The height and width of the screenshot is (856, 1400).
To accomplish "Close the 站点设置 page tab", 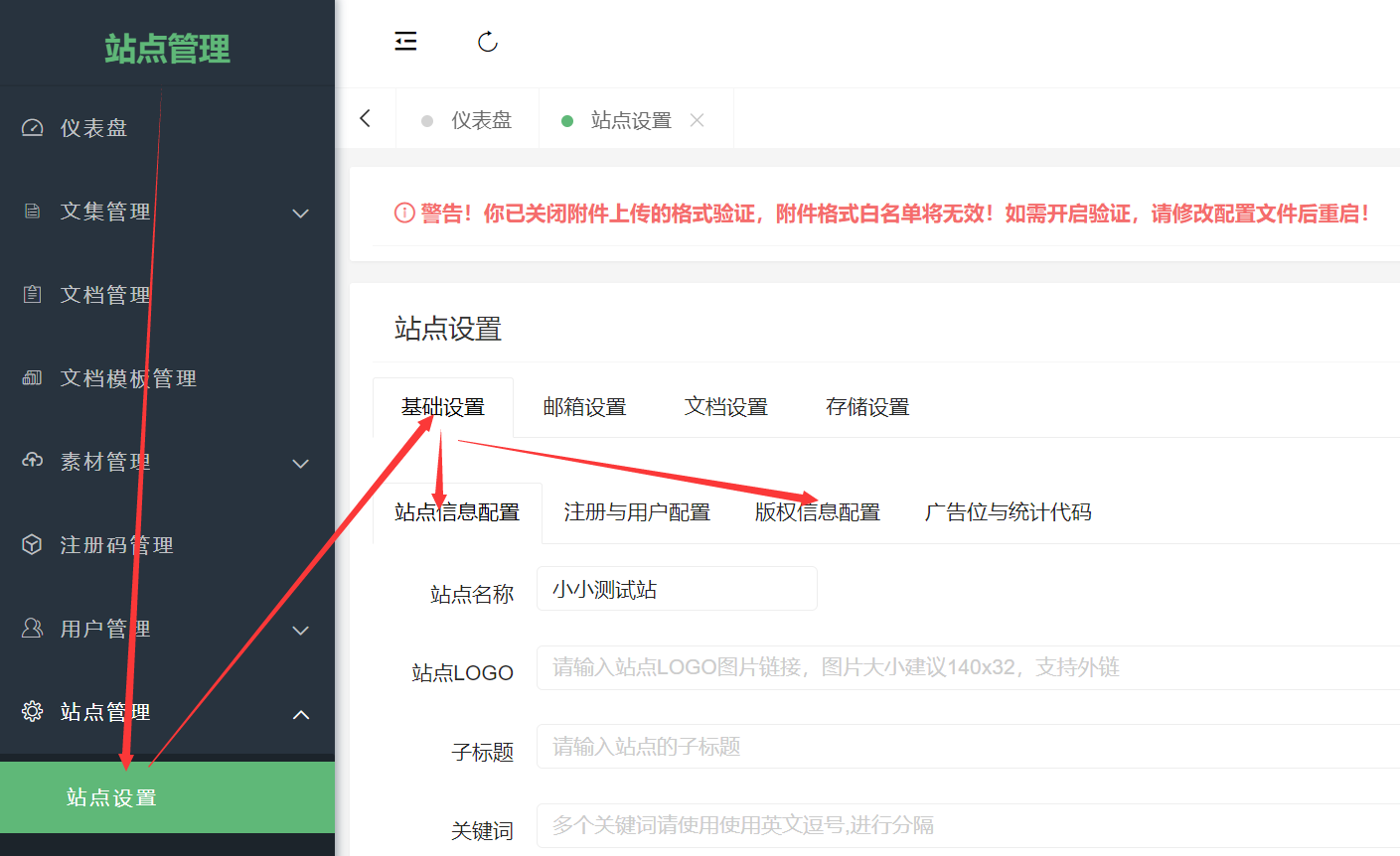I will coord(698,120).
